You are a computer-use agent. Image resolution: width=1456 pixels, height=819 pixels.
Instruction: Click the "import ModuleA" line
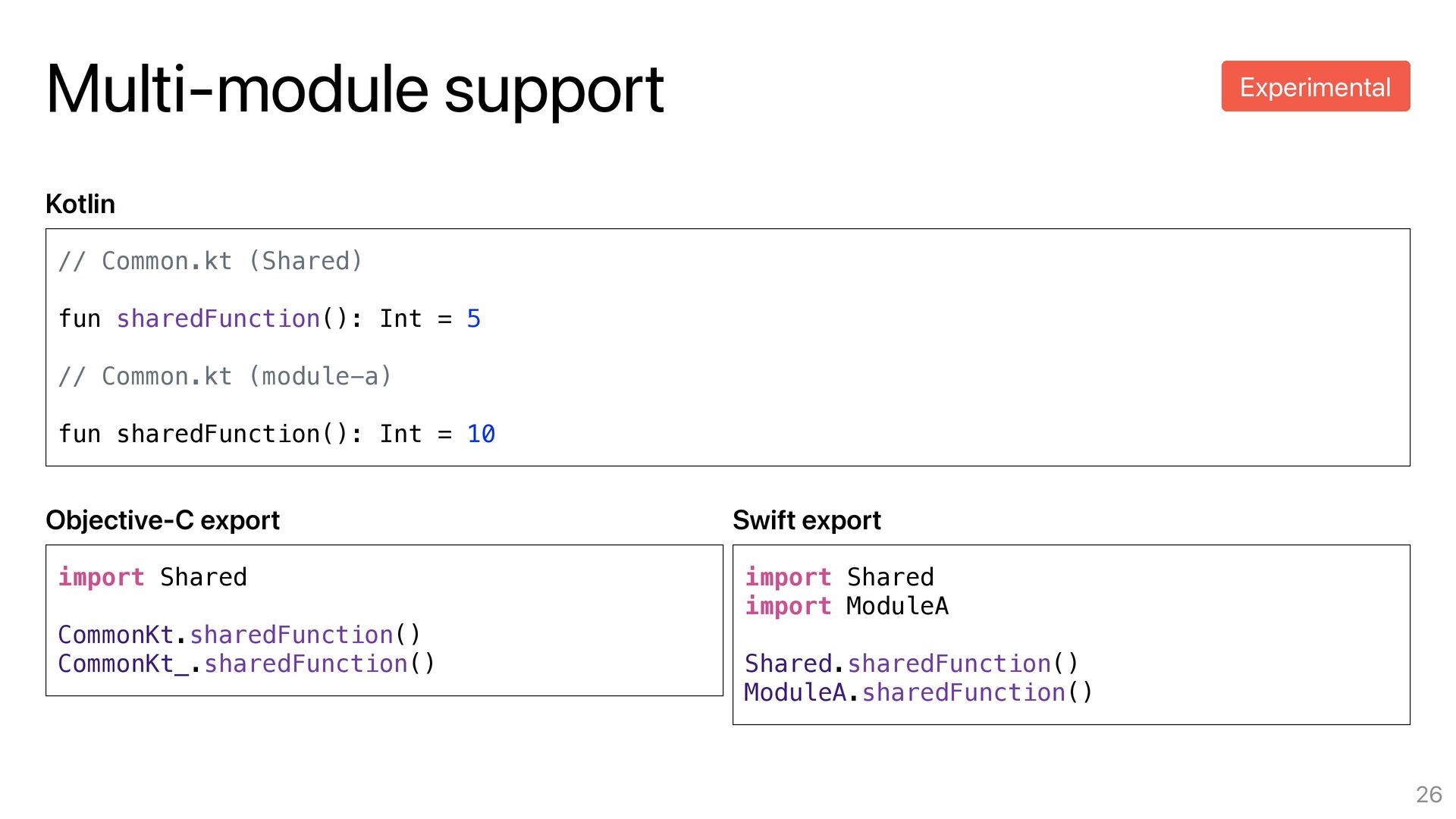(846, 606)
